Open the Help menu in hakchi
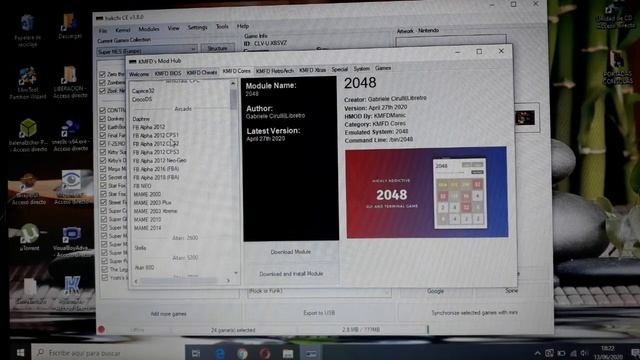The image size is (640, 360). 243,27
